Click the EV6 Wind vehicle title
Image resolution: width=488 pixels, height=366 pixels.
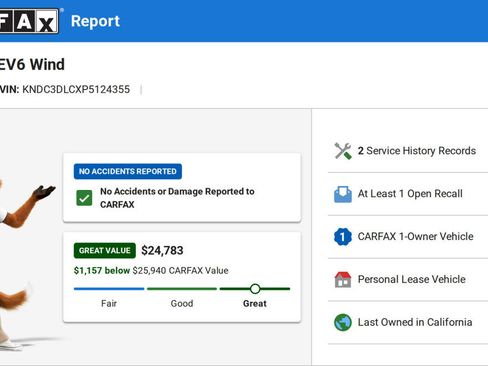pos(32,64)
